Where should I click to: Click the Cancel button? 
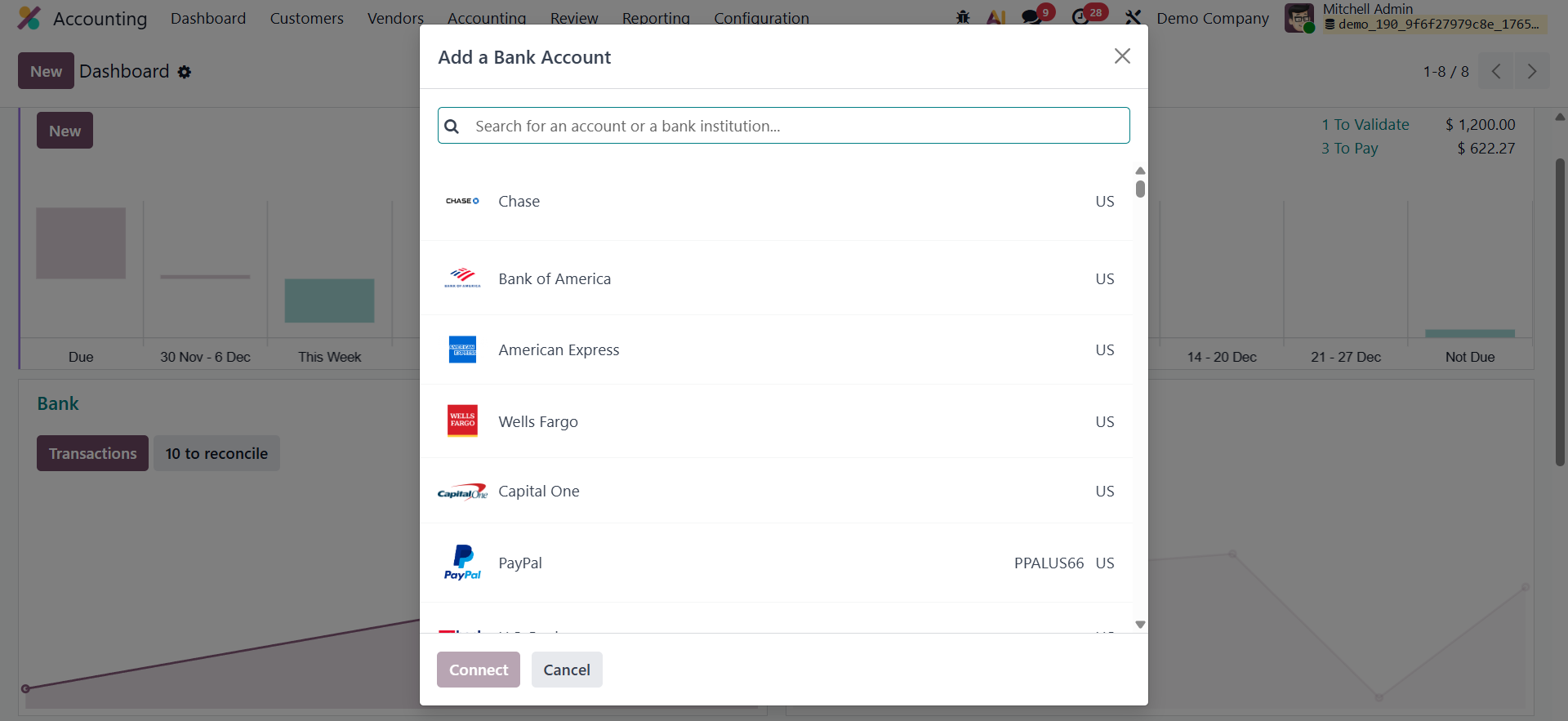click(x=567, y=670)
